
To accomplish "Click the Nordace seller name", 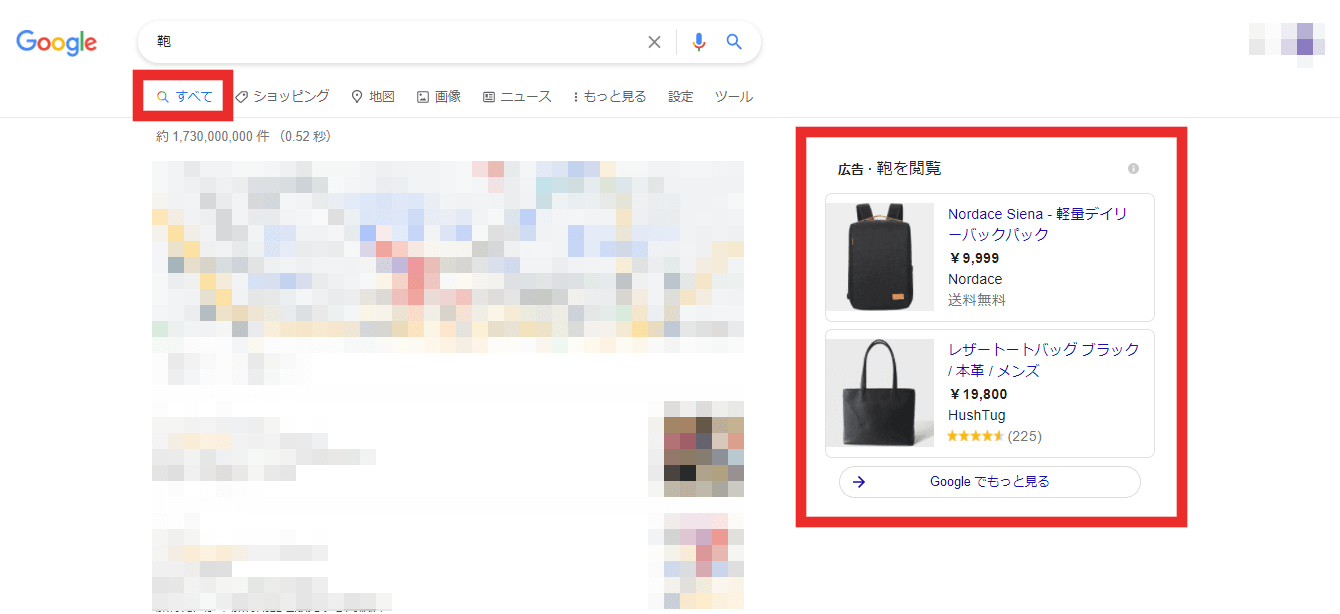I will (975, 279).
